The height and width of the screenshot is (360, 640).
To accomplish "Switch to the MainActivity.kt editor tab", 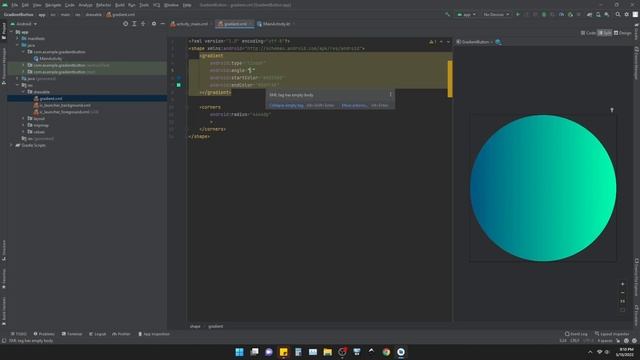I will (x=275, y=24).
